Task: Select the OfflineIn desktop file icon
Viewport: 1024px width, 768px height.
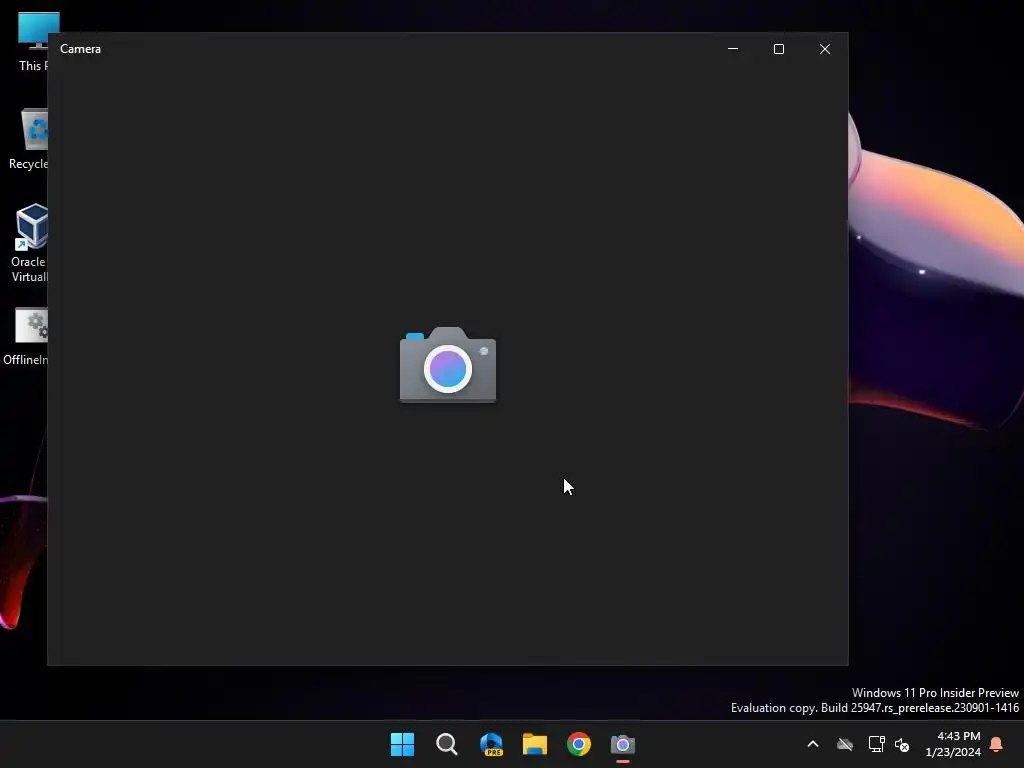Action: (26, 337)
